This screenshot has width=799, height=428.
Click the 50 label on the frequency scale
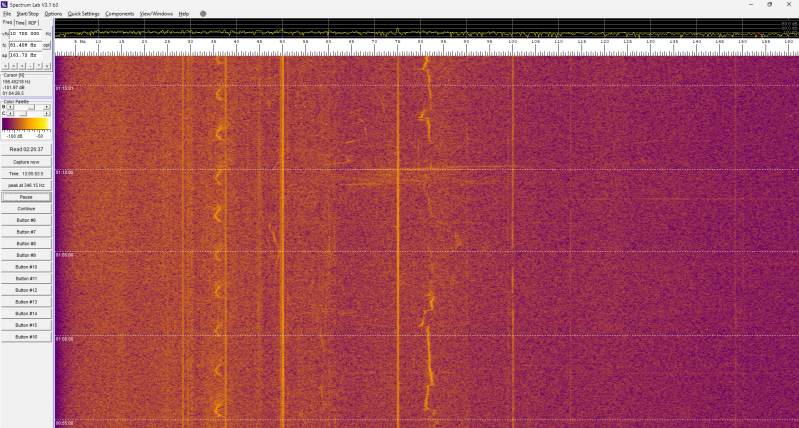click(x=282, y=41)
